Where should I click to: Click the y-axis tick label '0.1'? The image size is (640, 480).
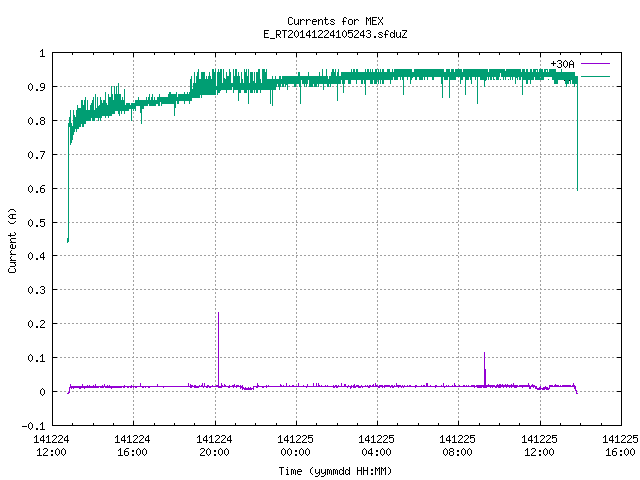(x=36, y=358)
